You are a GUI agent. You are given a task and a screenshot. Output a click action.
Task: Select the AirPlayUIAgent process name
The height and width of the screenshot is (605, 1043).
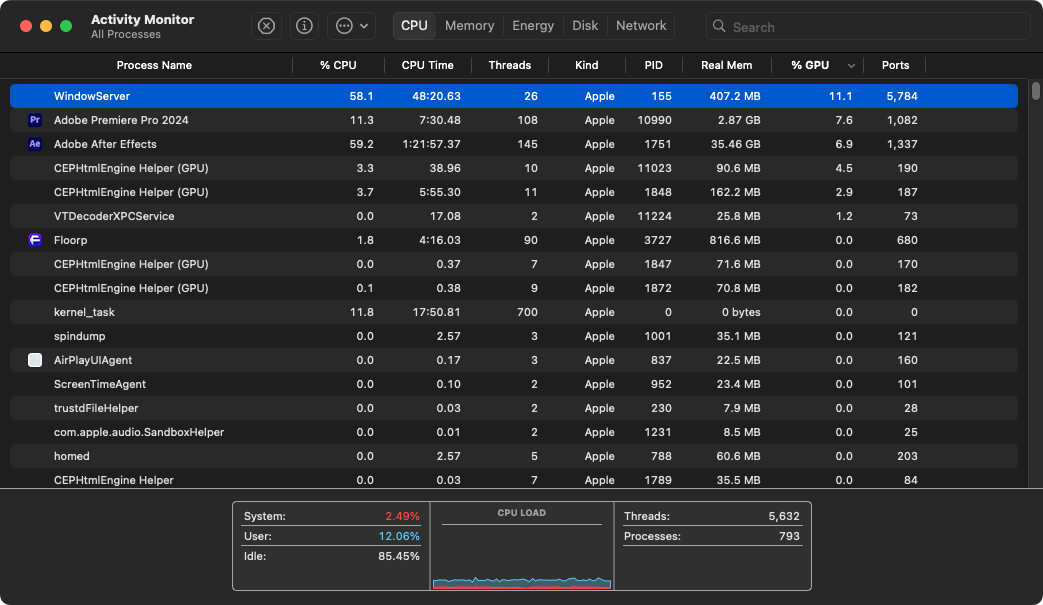[x=92, y=360]
